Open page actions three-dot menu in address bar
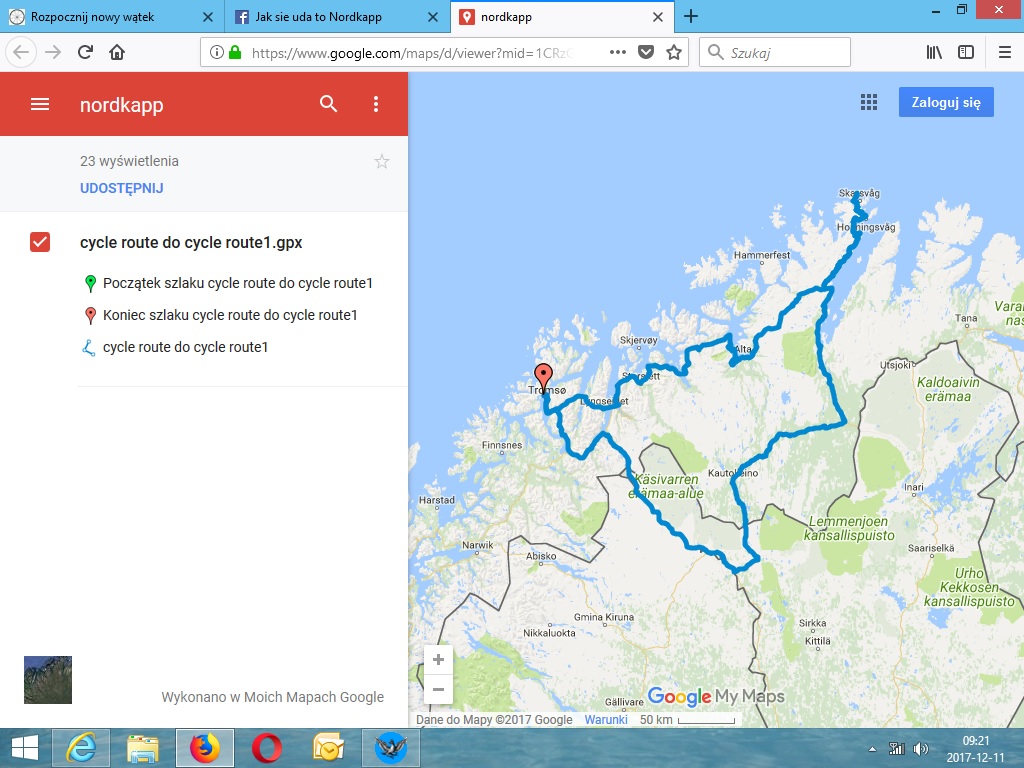 pos(618,52)
